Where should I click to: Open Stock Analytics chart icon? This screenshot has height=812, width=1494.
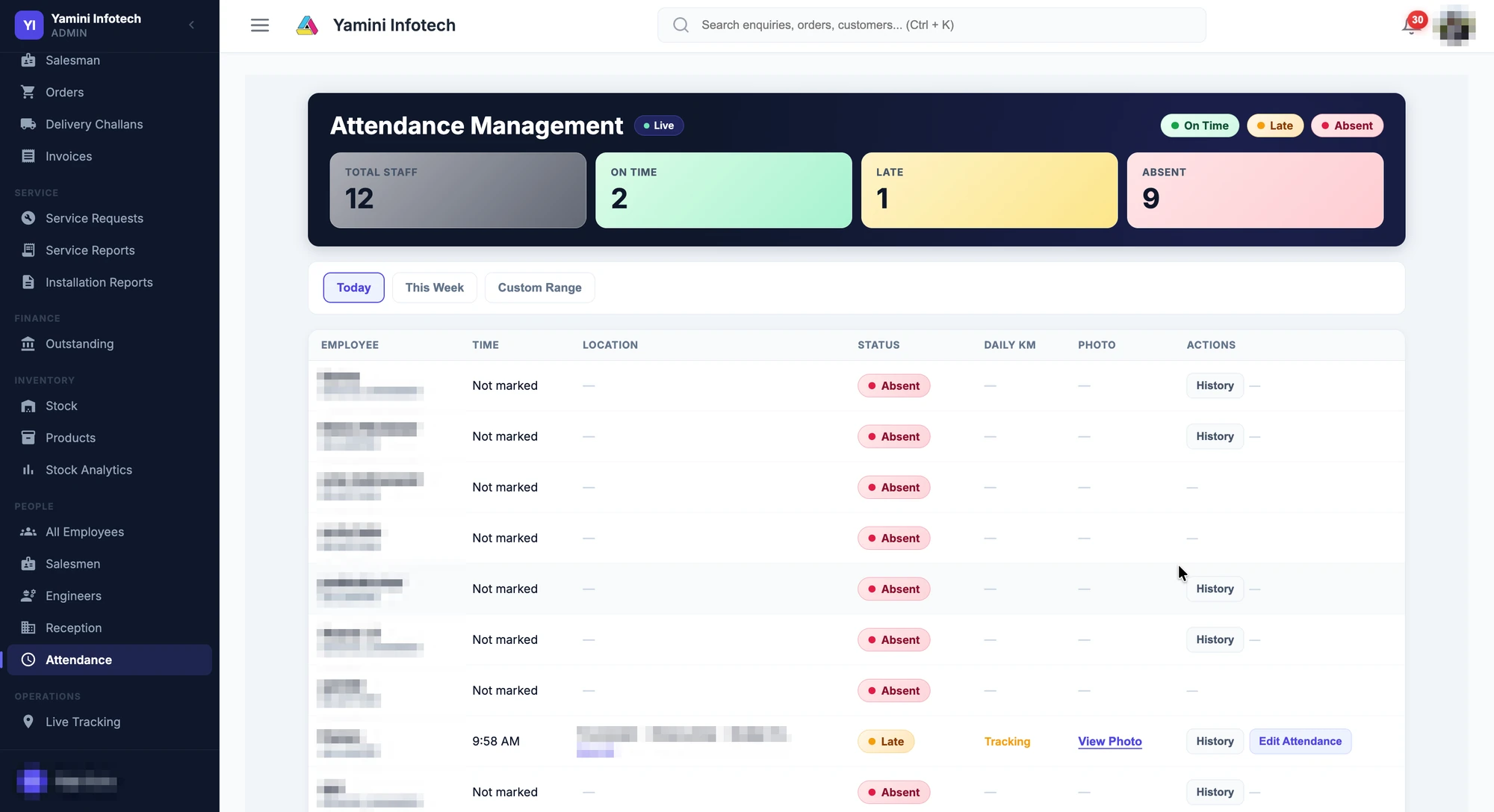point(28,470)
